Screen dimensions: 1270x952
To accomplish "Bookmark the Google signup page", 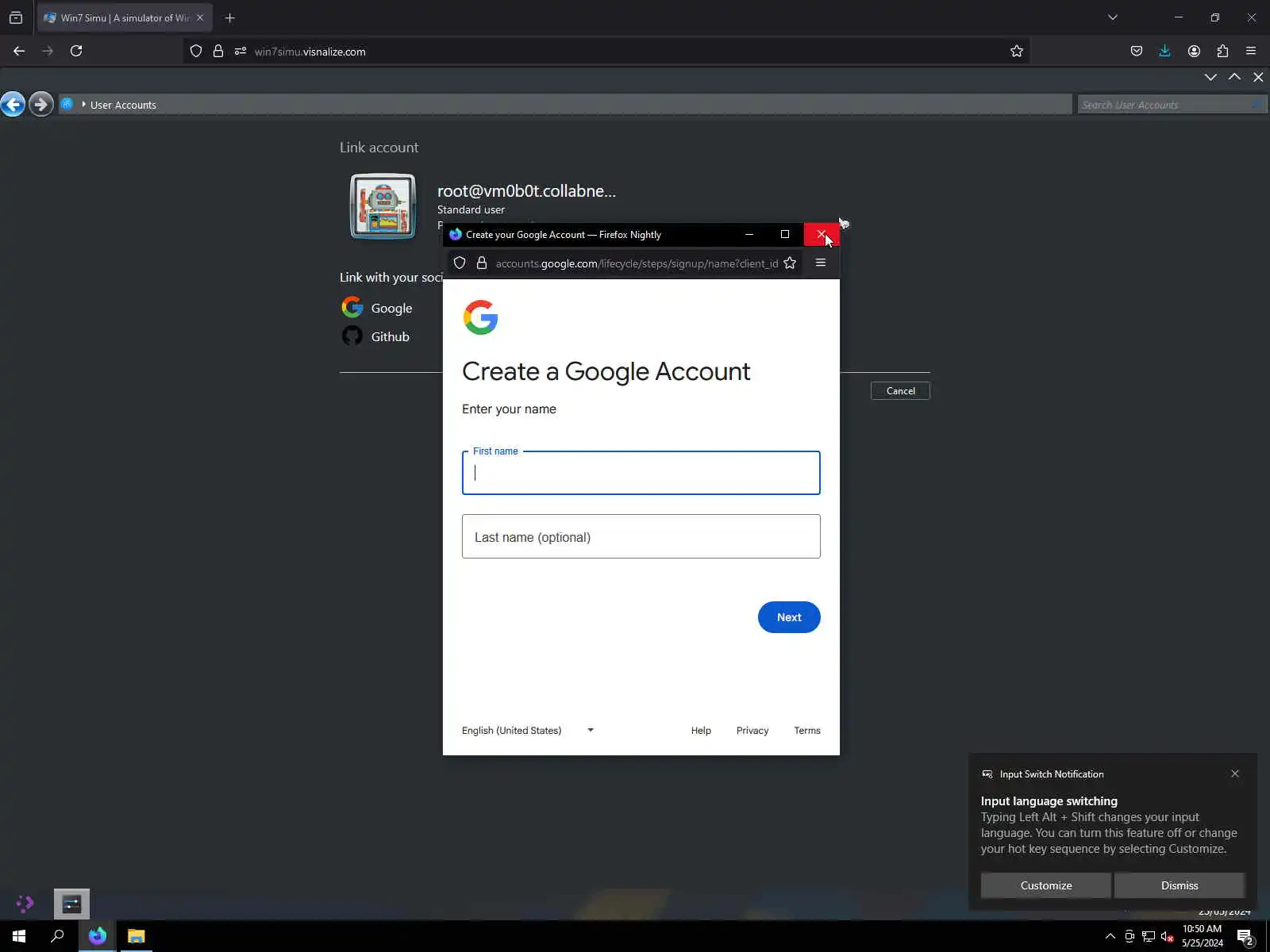I will pos(790,263).
